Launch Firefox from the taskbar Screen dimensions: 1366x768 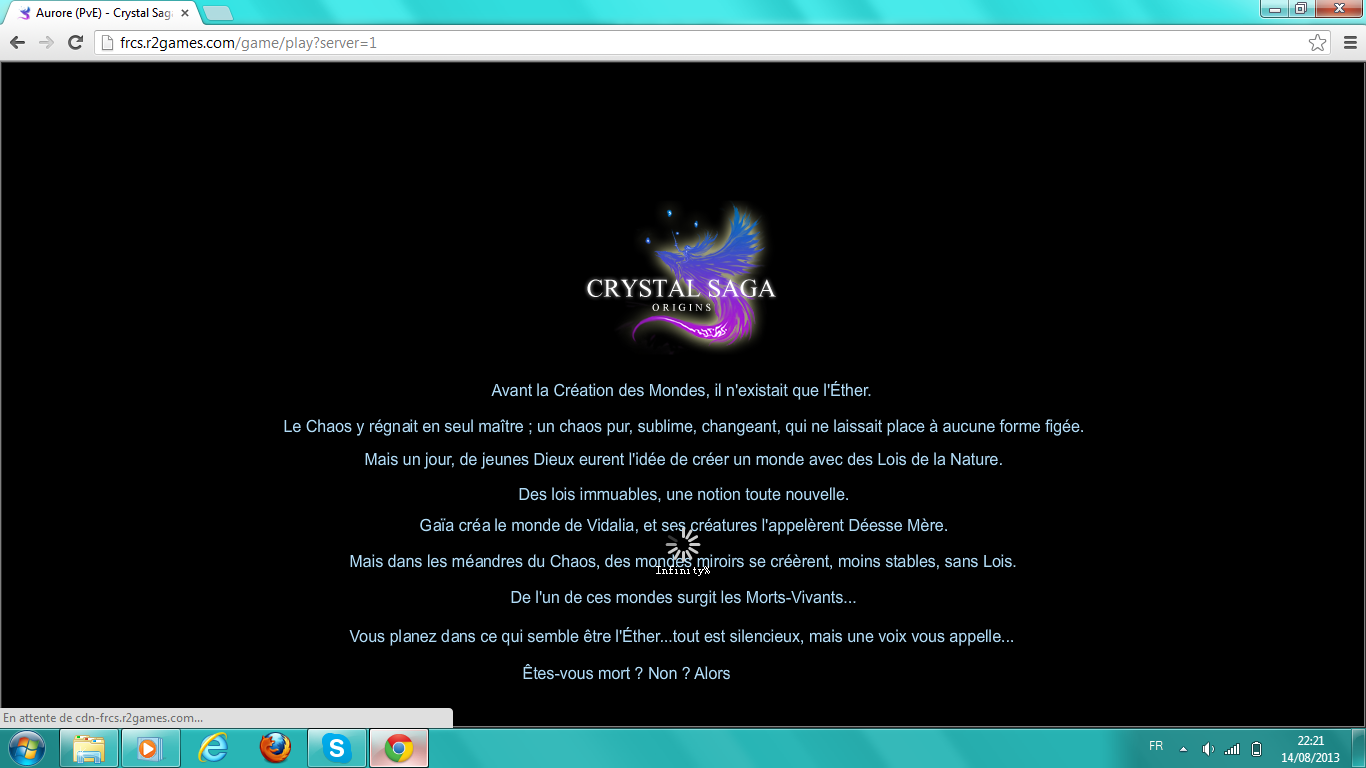[275, 748]
